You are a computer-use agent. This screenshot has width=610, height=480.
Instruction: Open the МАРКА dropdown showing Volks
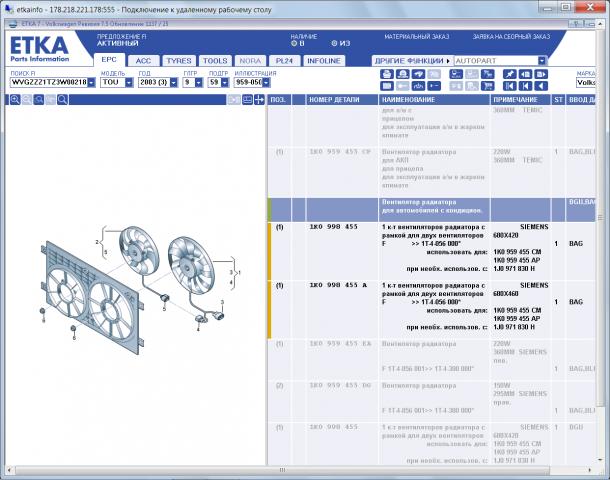pyautogui.click(x=585, y=82)
